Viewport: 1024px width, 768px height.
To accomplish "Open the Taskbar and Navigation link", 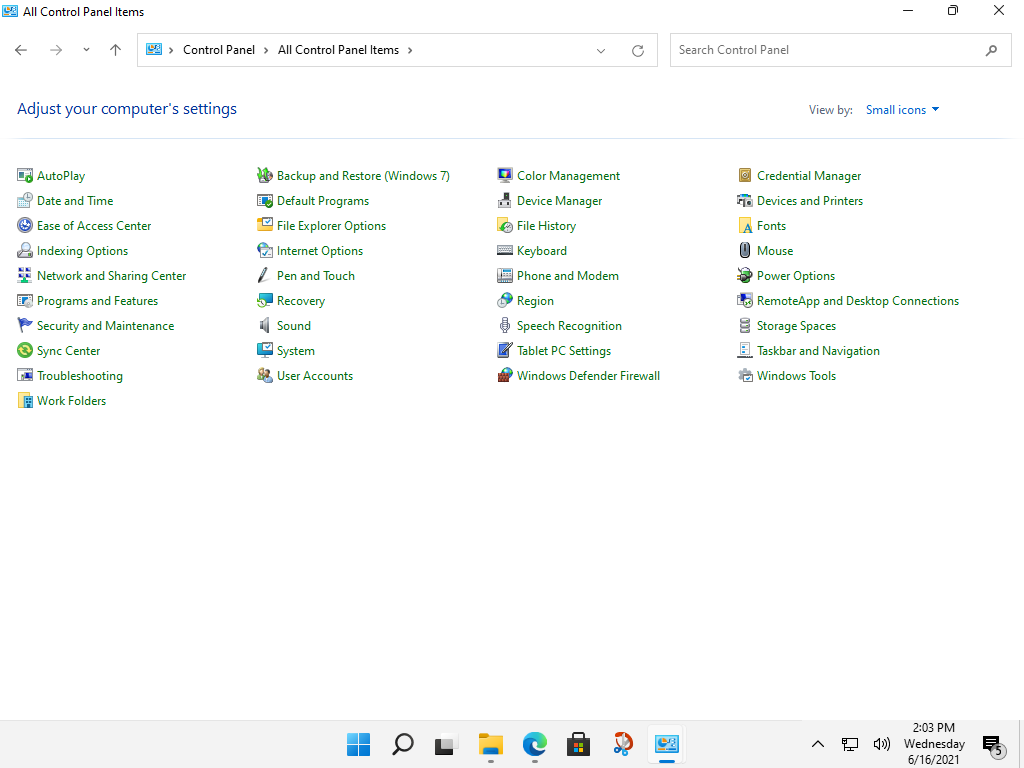I will point(818,351).
